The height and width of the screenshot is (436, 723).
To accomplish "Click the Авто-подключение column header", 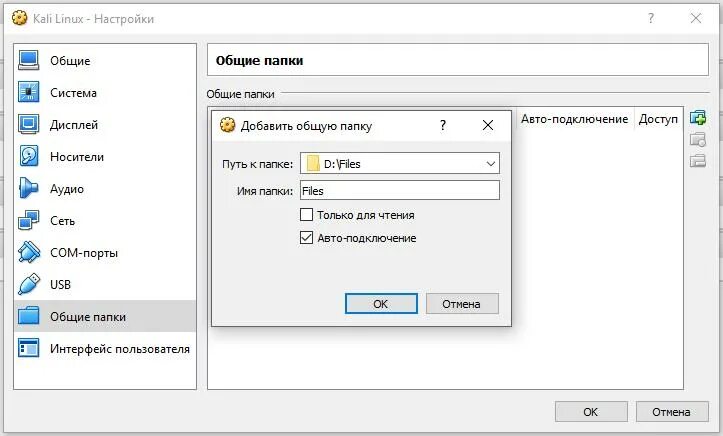I will pyautogui.click(x=575, y=119).
